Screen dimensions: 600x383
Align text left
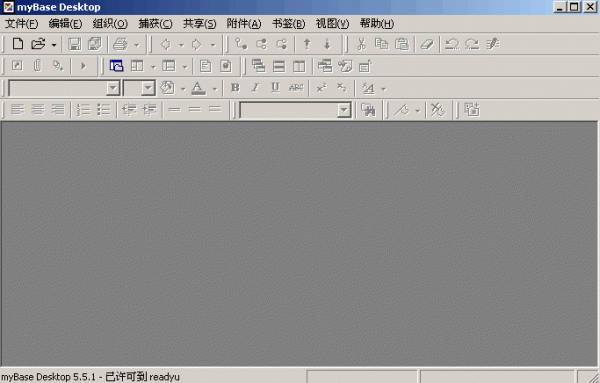click(x=17, y=110)
